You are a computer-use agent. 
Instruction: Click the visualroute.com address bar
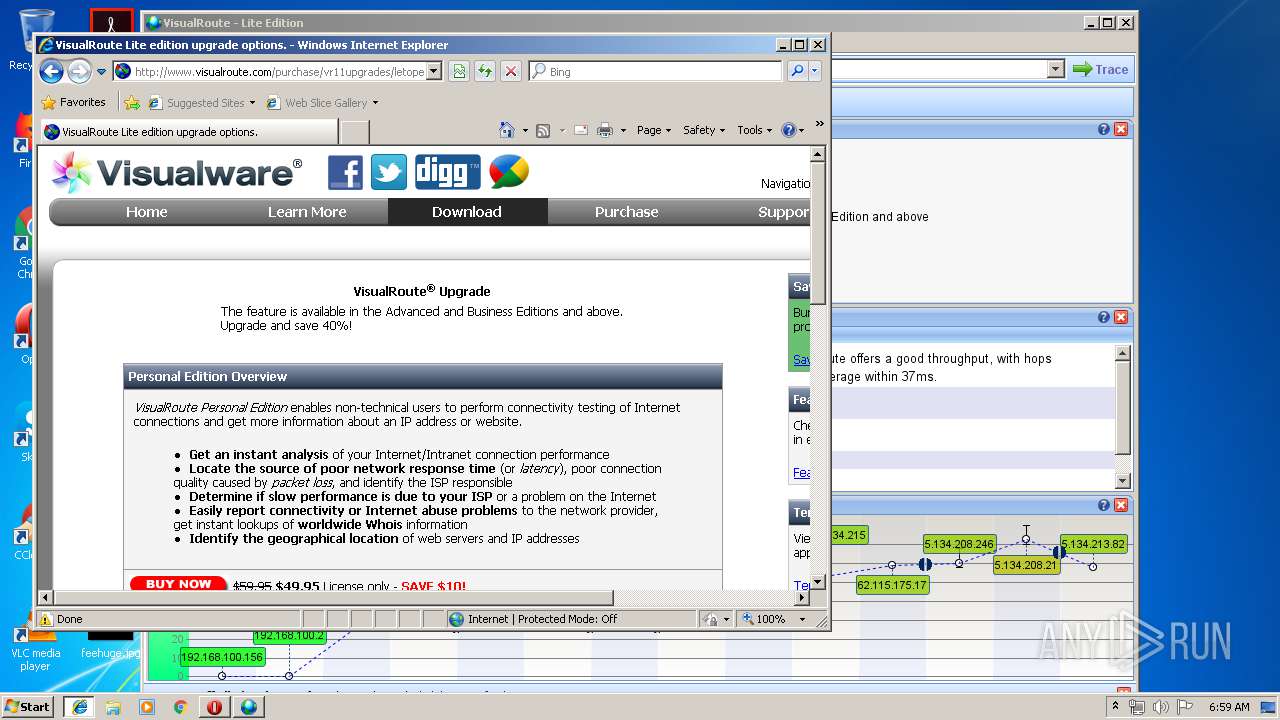click(270, 72)
